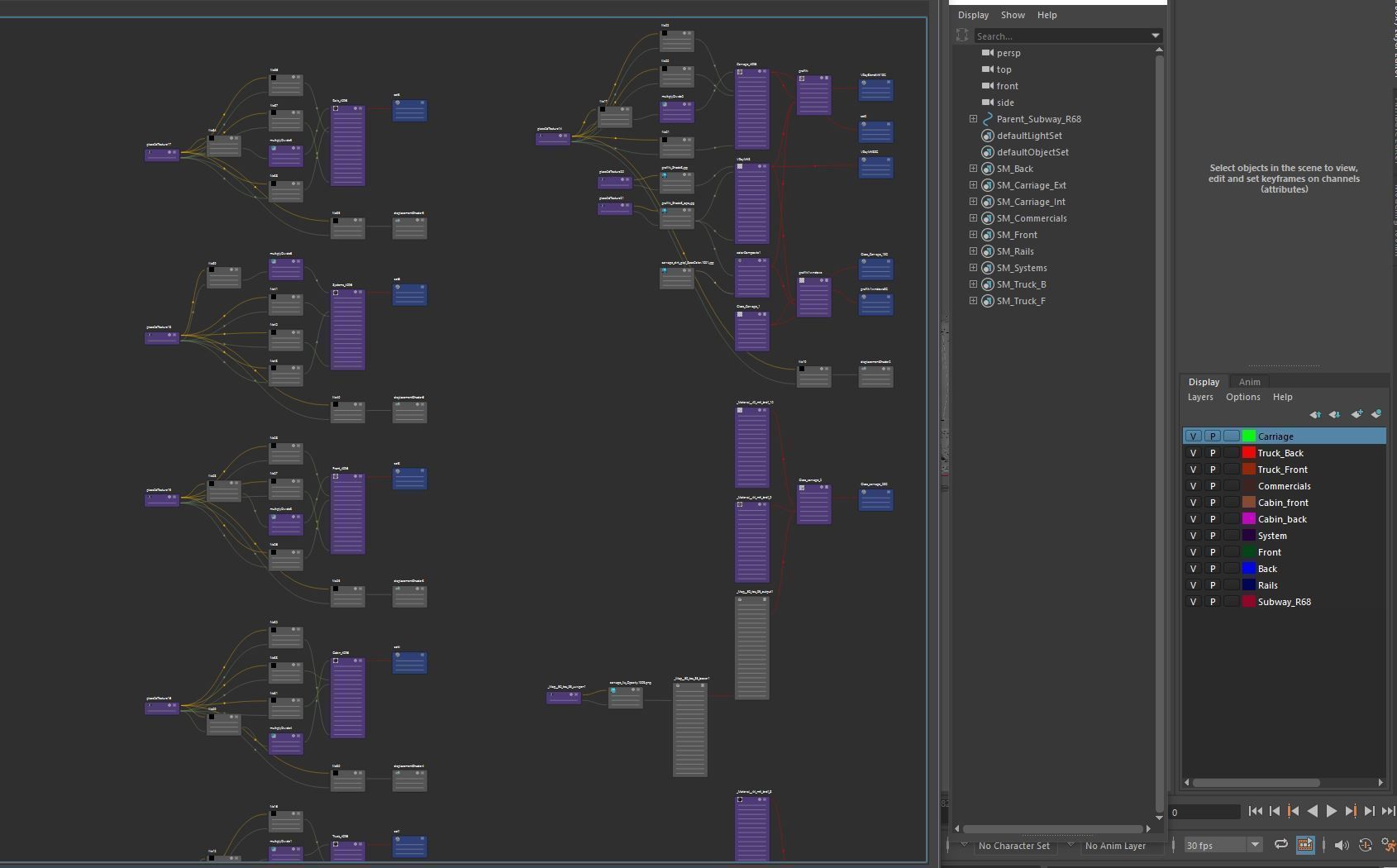
Task: Open the outliner Show menu
Action: pos(1013,15)
